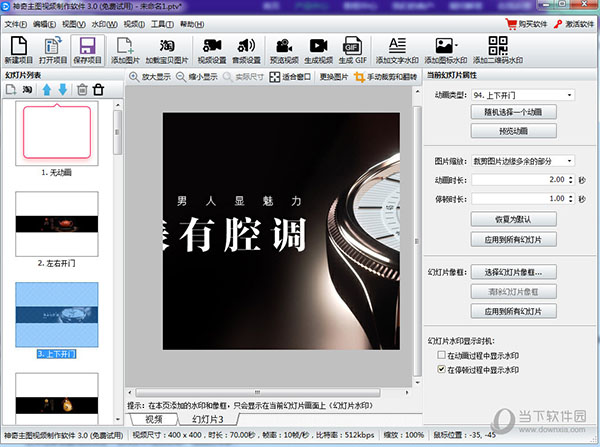Enable 在动画过程中显示水印 checkbox

pos(441,355)
